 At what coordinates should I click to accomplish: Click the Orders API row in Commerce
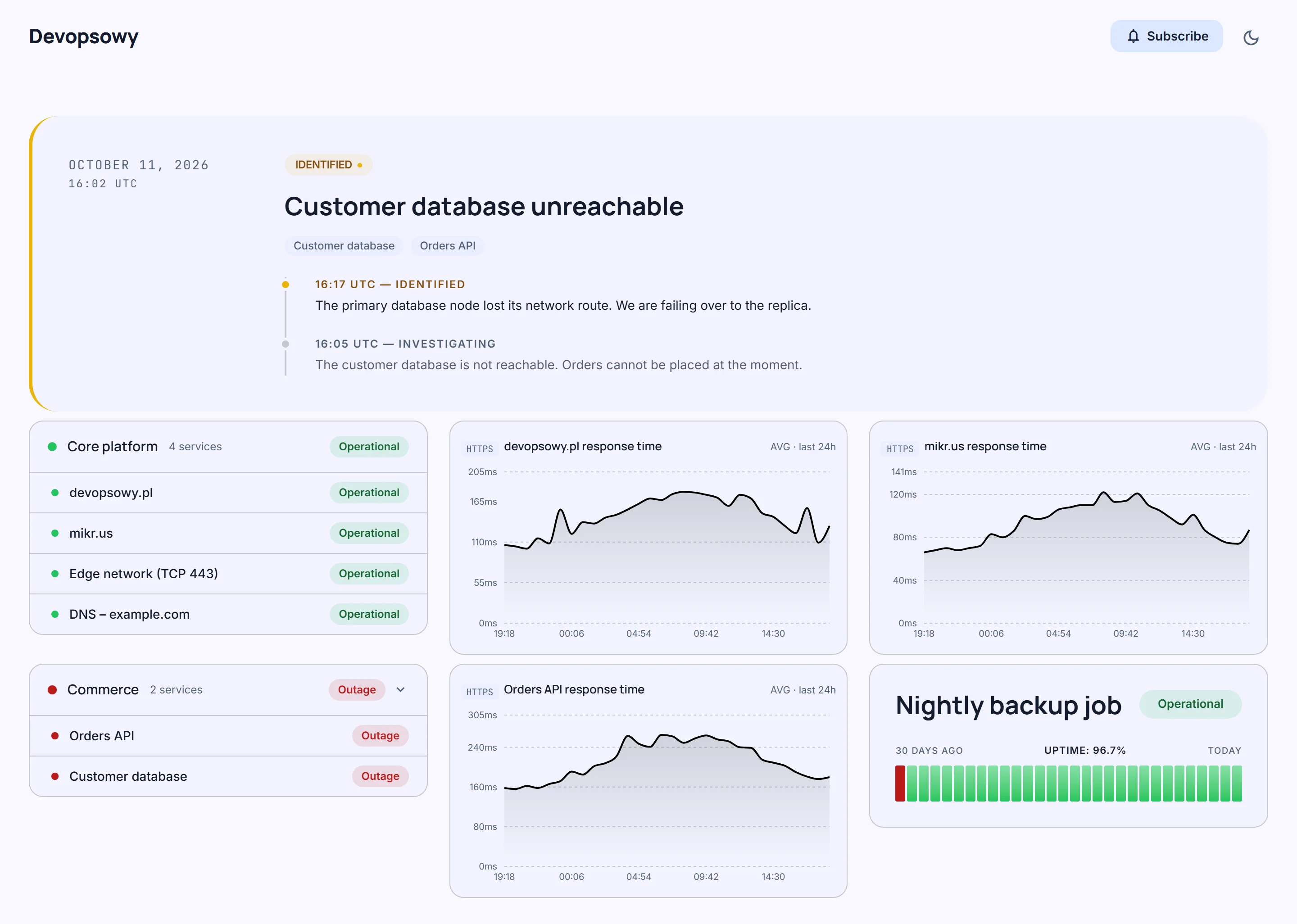[228, 736]
